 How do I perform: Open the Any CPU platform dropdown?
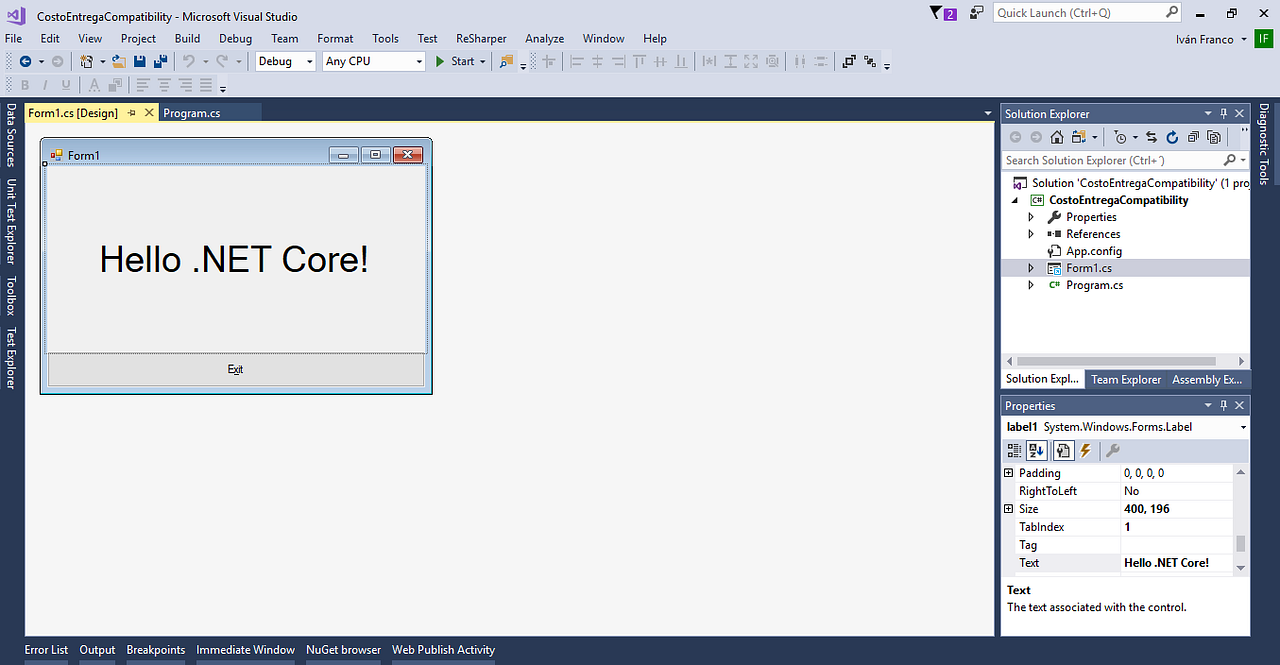click(x=421, y=61)
